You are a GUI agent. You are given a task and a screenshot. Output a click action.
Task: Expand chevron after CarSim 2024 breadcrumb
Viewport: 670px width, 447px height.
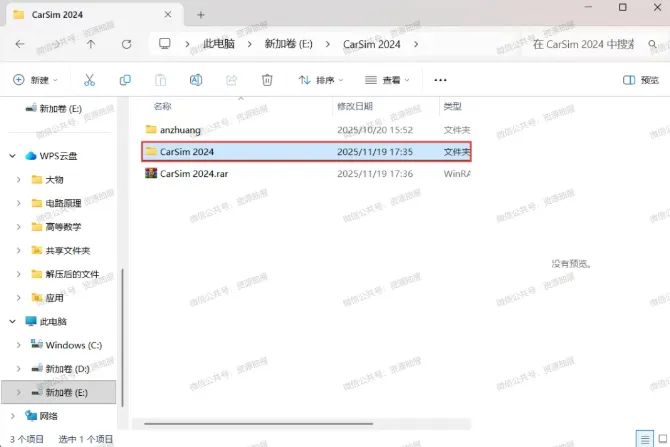click(416, 44)
